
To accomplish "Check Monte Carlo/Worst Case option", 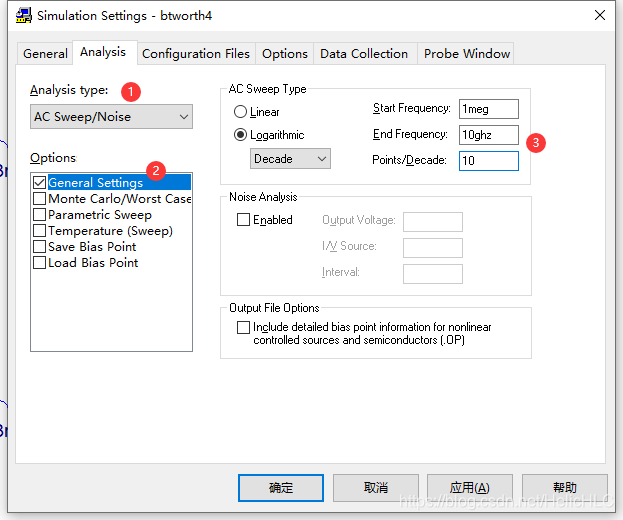I will click(x=40, y=199).
